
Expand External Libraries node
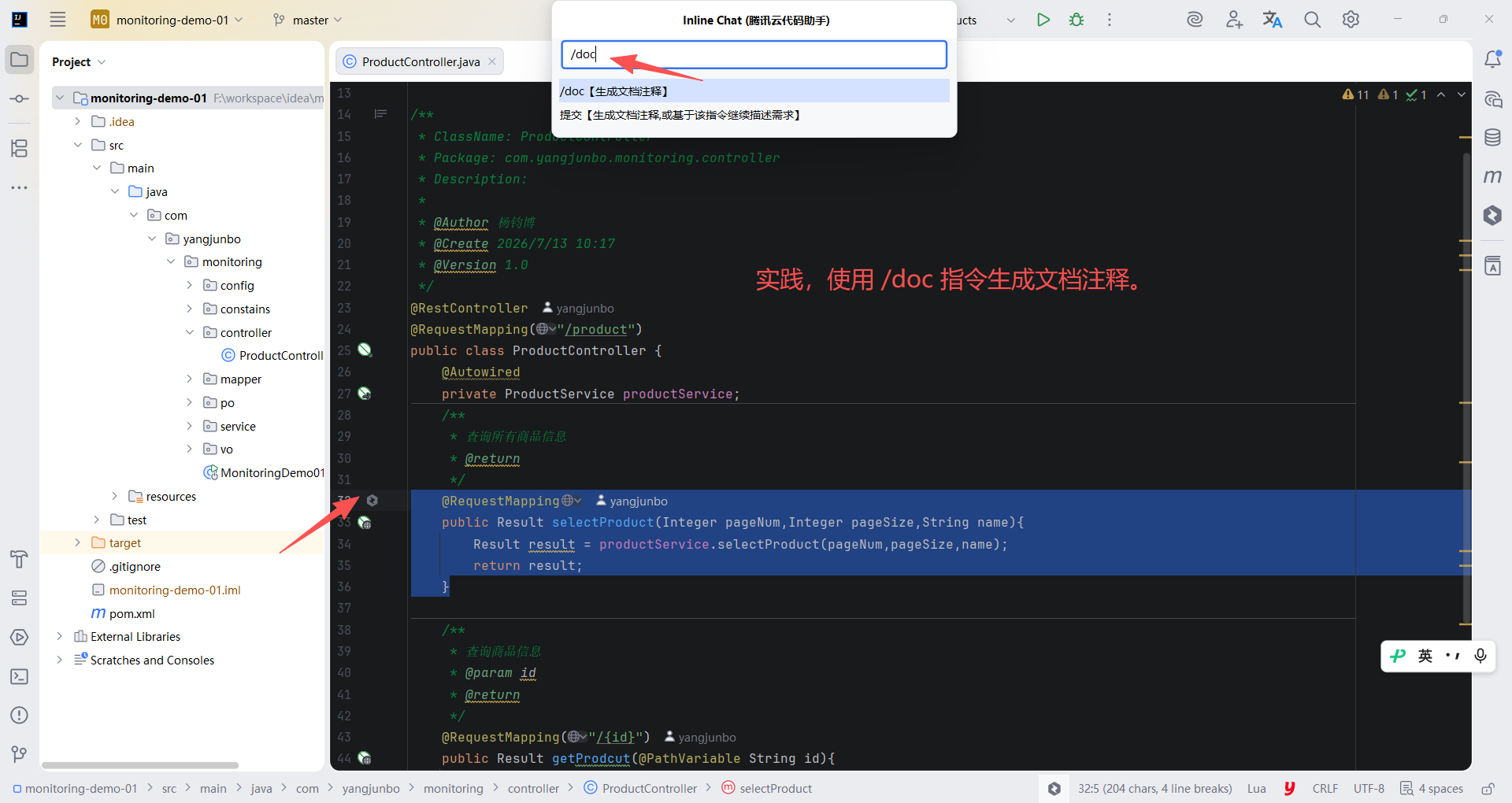pyautogui.click(x=59, y=636)
